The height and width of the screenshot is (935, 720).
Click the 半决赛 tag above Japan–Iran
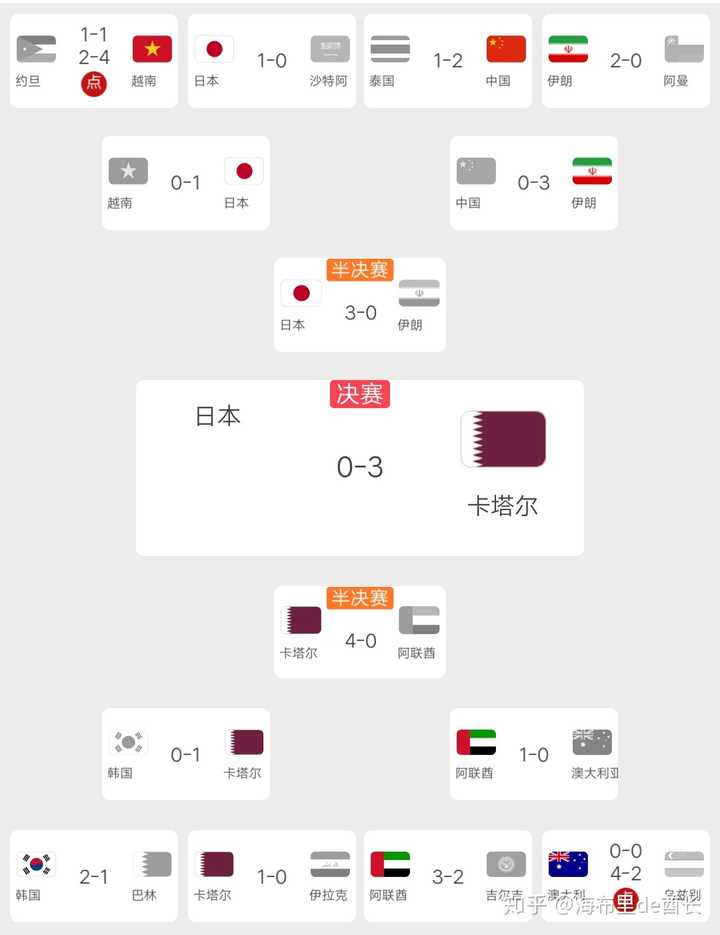[360, 270]
